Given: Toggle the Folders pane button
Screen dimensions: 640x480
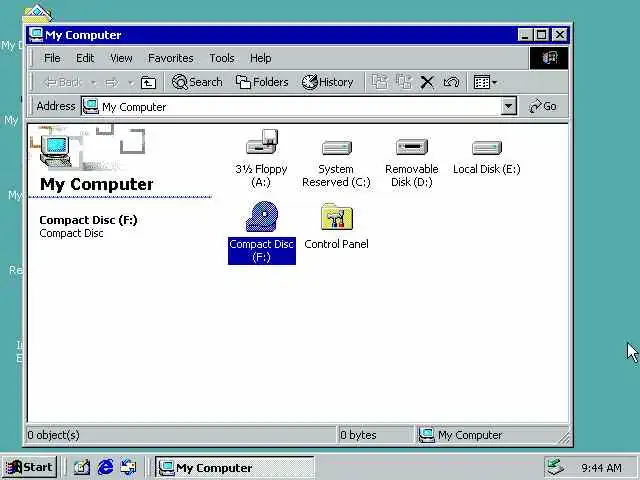Looking at the screenshot, I should [x=262, y=82].
